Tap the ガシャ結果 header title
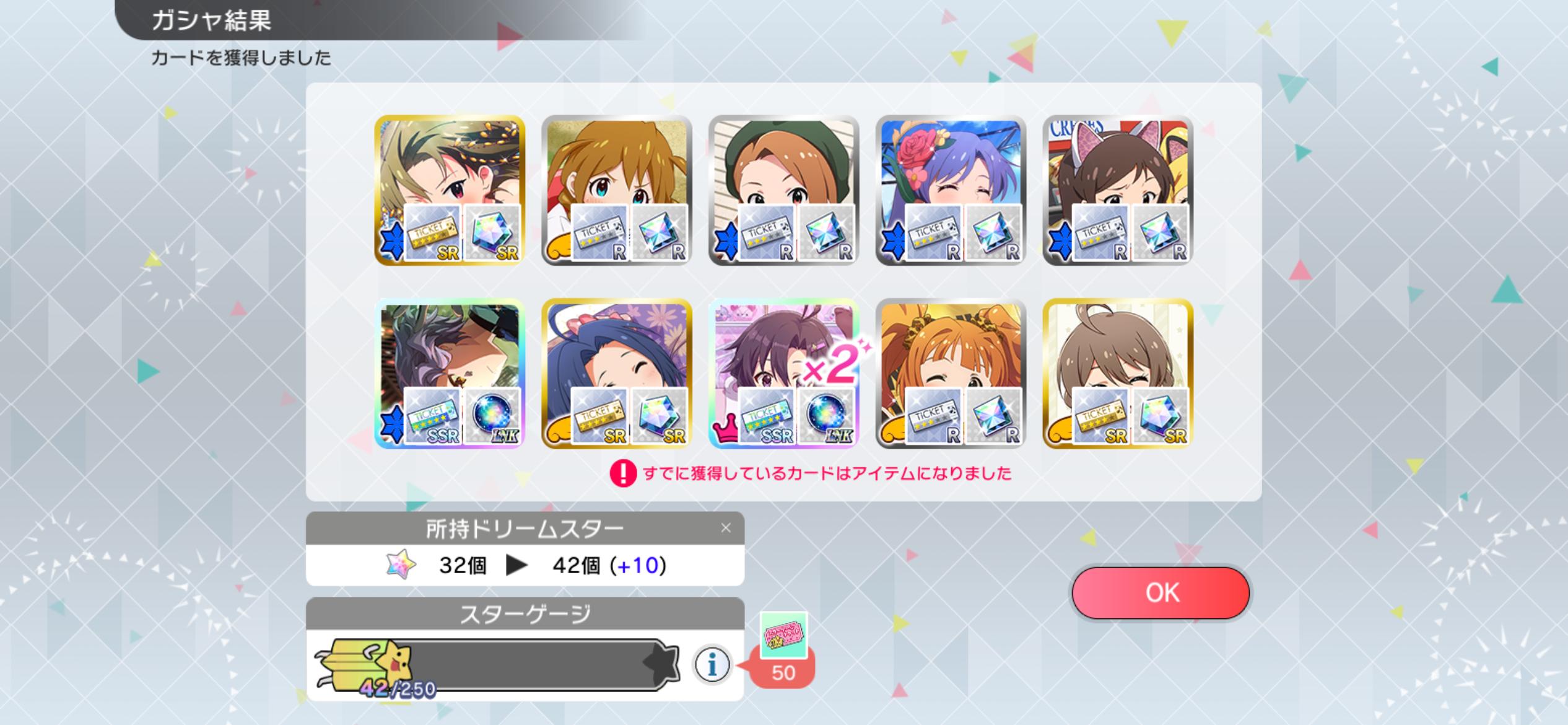Viewport: 1568px width, 725px height. click(211, 20)
